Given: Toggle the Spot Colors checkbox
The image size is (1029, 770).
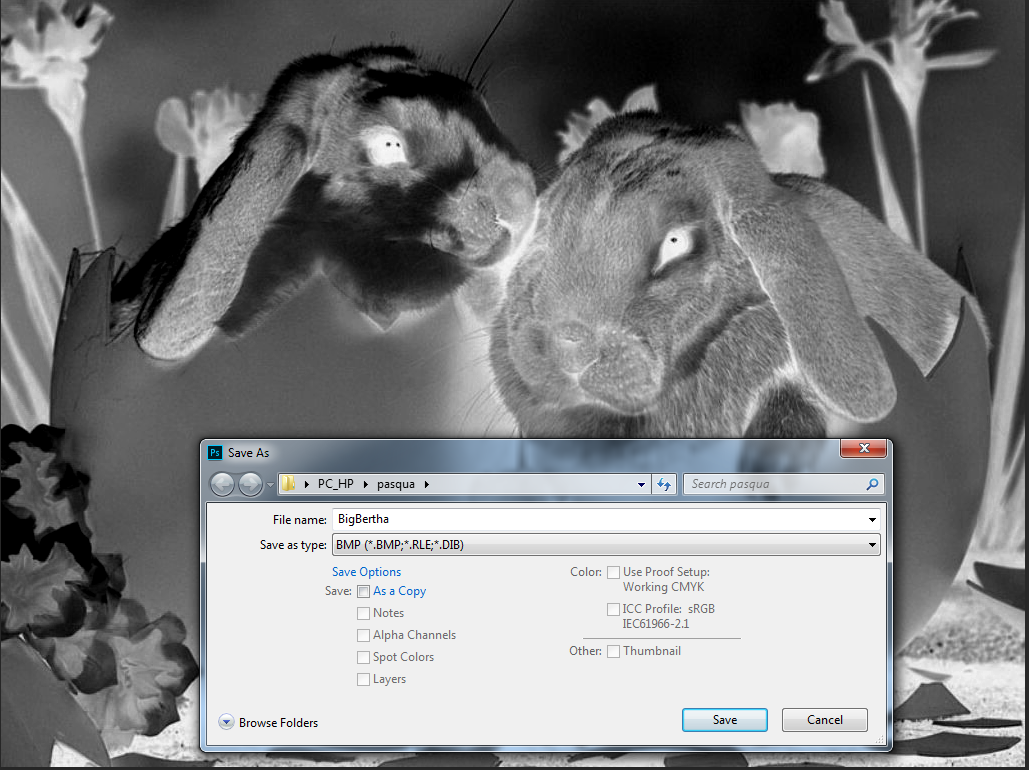Looking at the screenshot, I should point(364,657).
